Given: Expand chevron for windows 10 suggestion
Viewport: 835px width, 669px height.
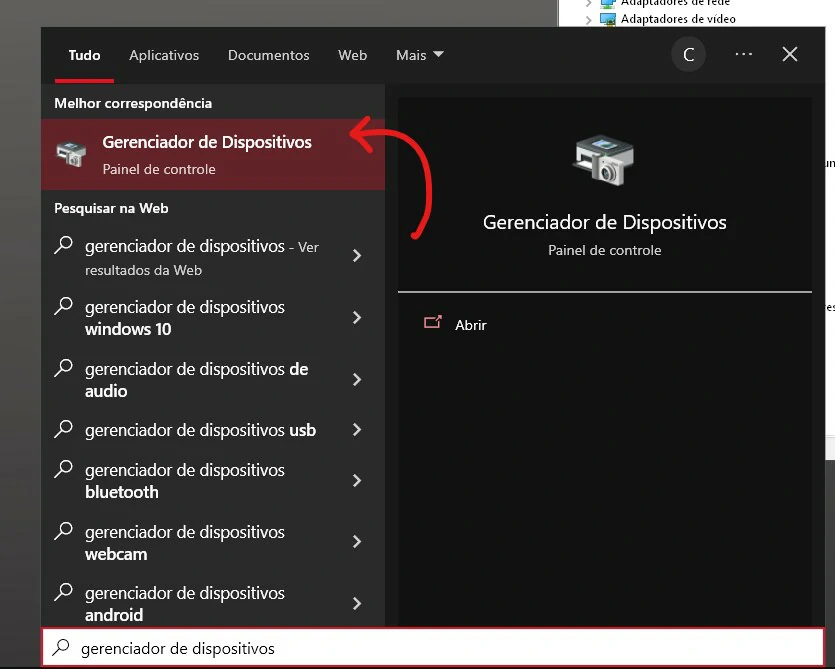Looking at the screenshot, I should (357, 317).
